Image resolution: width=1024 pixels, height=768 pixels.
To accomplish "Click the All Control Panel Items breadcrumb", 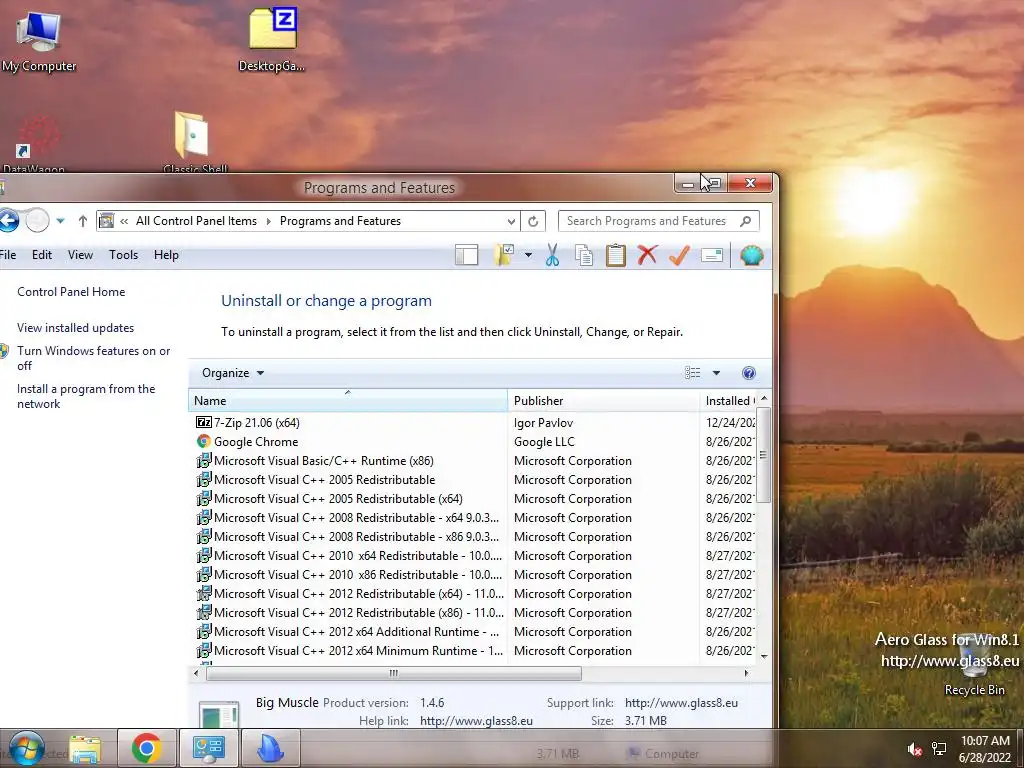I will tap(196, 221).
